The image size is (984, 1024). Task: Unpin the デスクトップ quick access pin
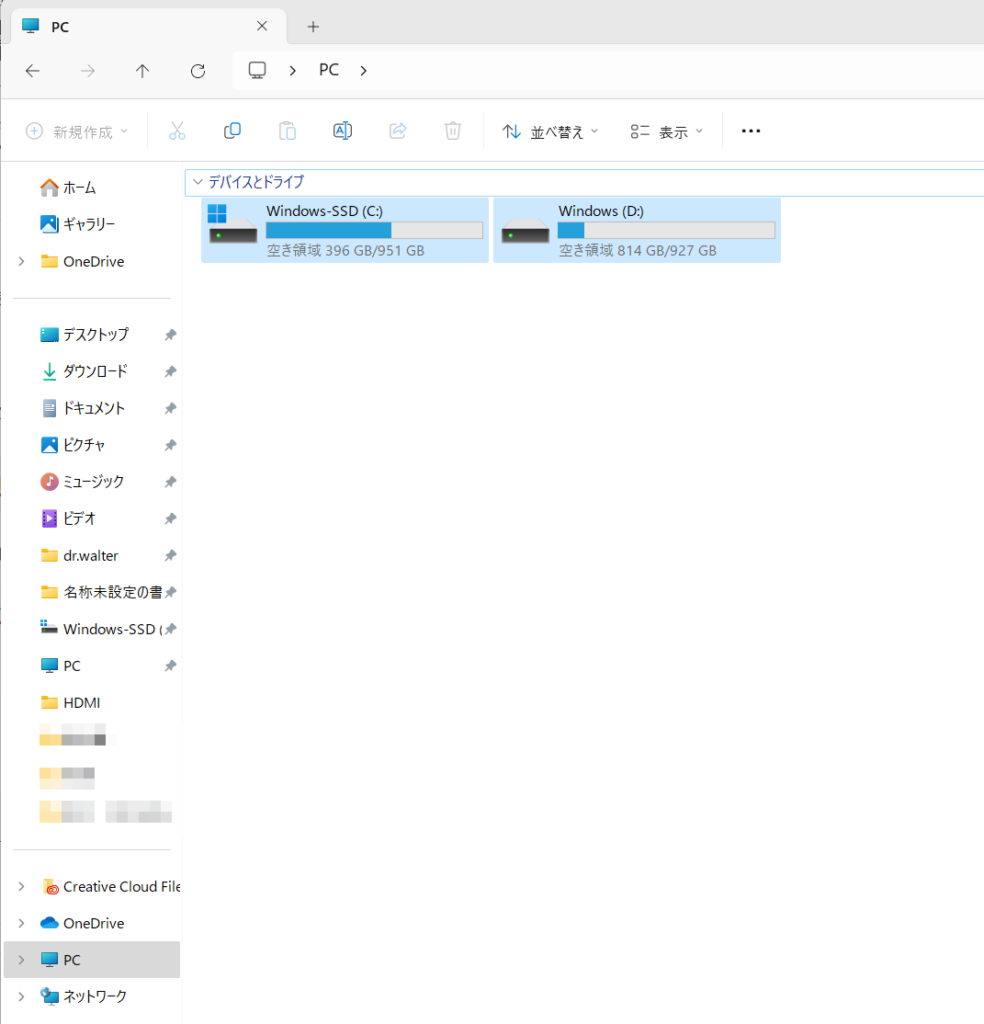coord(170,335)
